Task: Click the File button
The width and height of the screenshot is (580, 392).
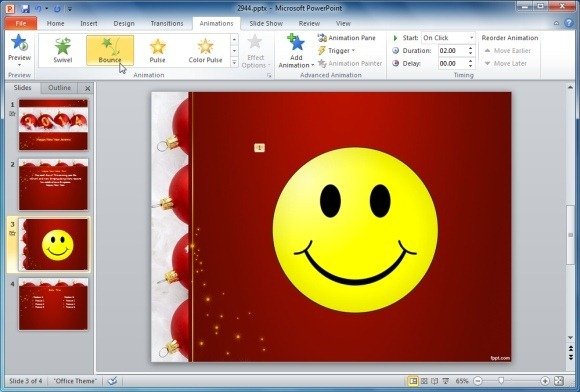Action: 21,23
